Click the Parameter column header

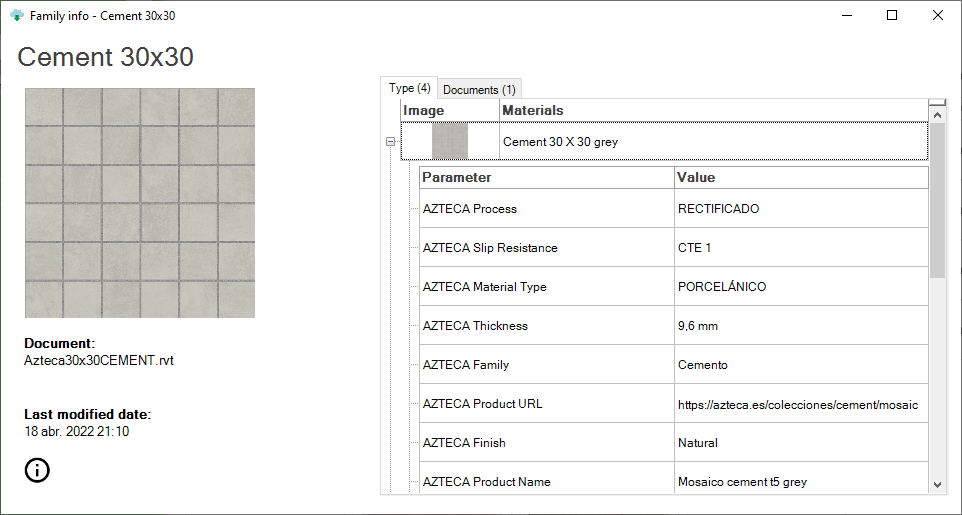[547, 177]
